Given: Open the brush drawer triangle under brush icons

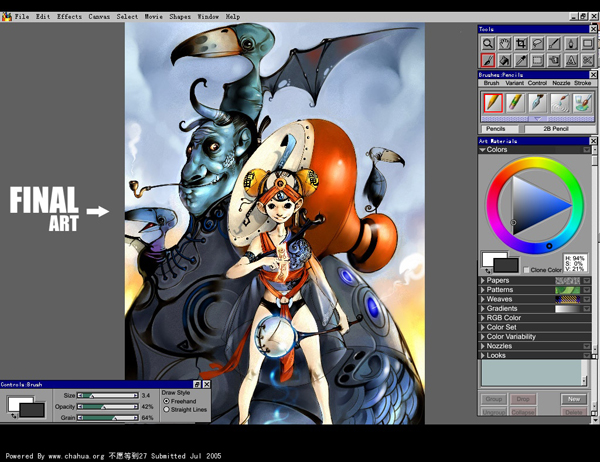Looking at the screenshot, I should click(537, 119).
